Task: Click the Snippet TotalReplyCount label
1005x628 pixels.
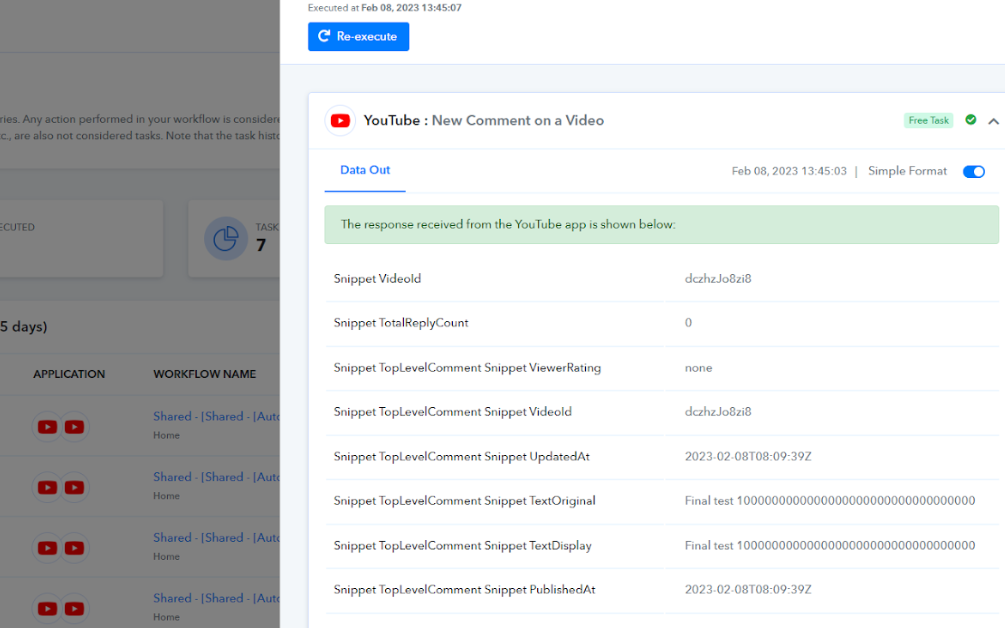Action: [401, 323]
